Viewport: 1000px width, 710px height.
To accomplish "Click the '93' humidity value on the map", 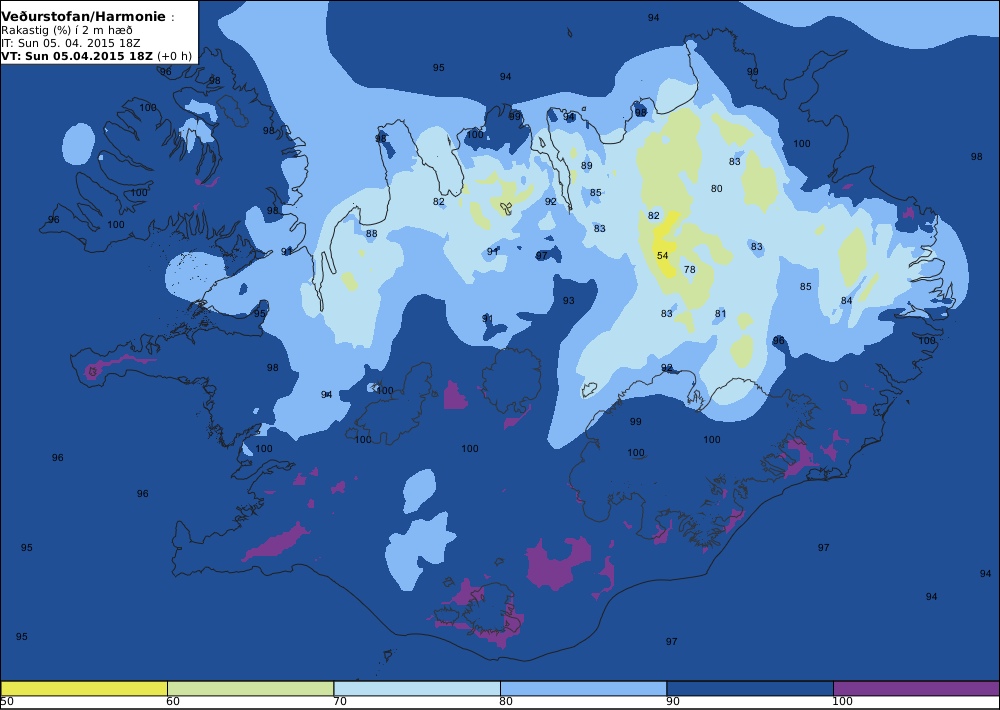I will point(568,300).
